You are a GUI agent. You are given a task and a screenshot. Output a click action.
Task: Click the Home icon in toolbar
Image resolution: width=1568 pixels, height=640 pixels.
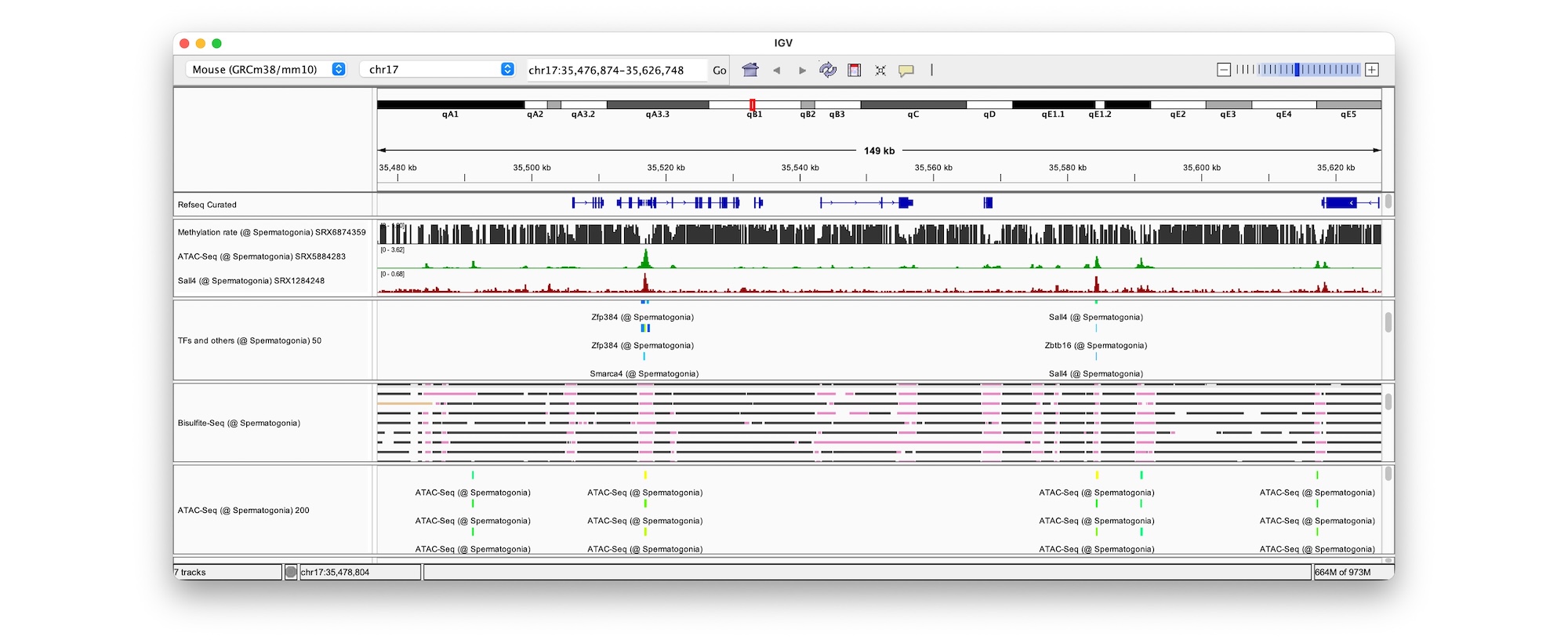(750, 70)
